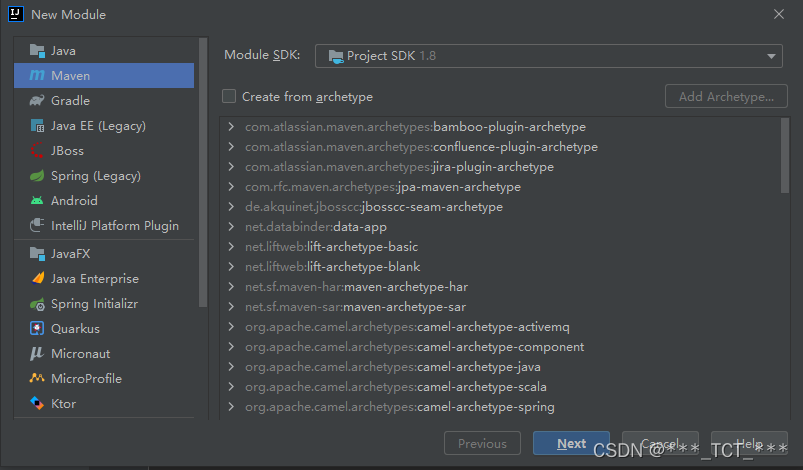Pick Ktor module type label
The image size is (803, 470).
point(64,403)
